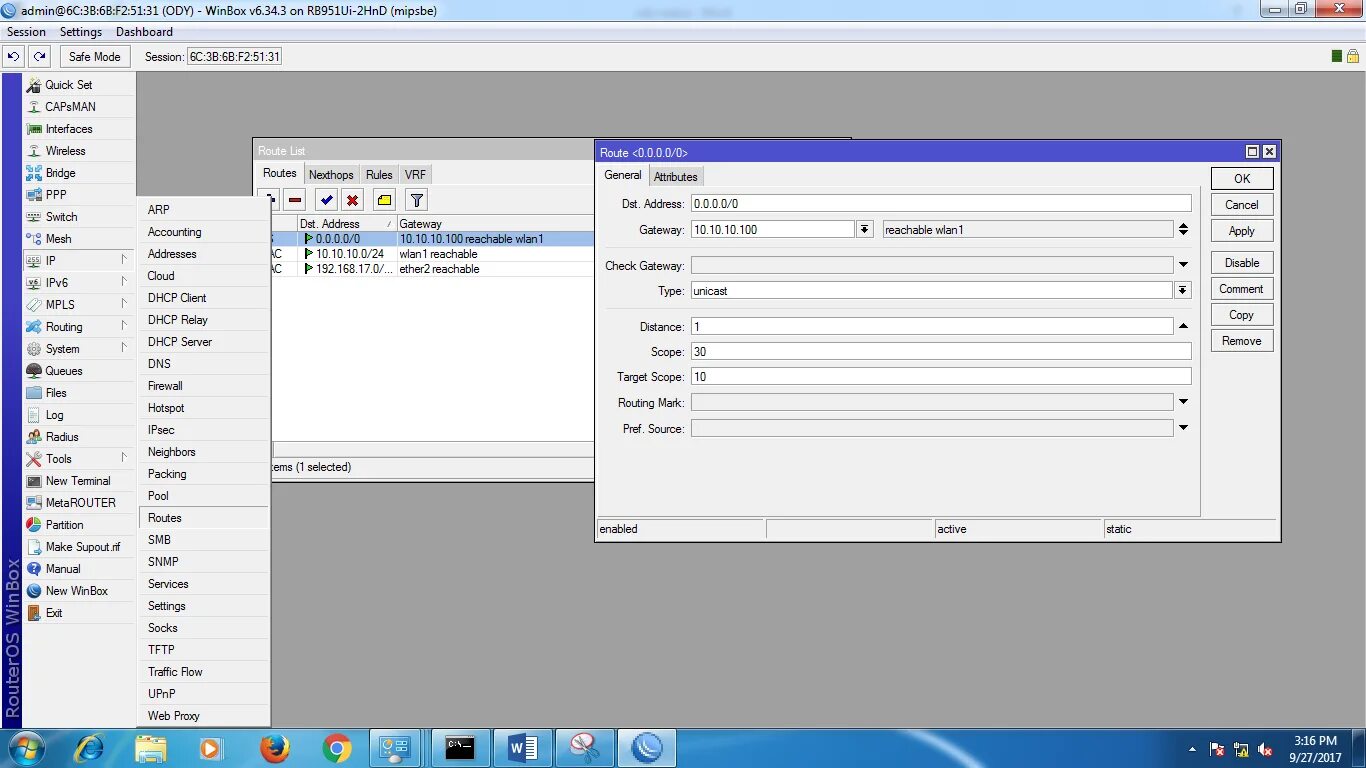The height and width of the screenshot is (768, 1366).
Task: Click Exit in the sidebar
Action: tap(78, 613)
